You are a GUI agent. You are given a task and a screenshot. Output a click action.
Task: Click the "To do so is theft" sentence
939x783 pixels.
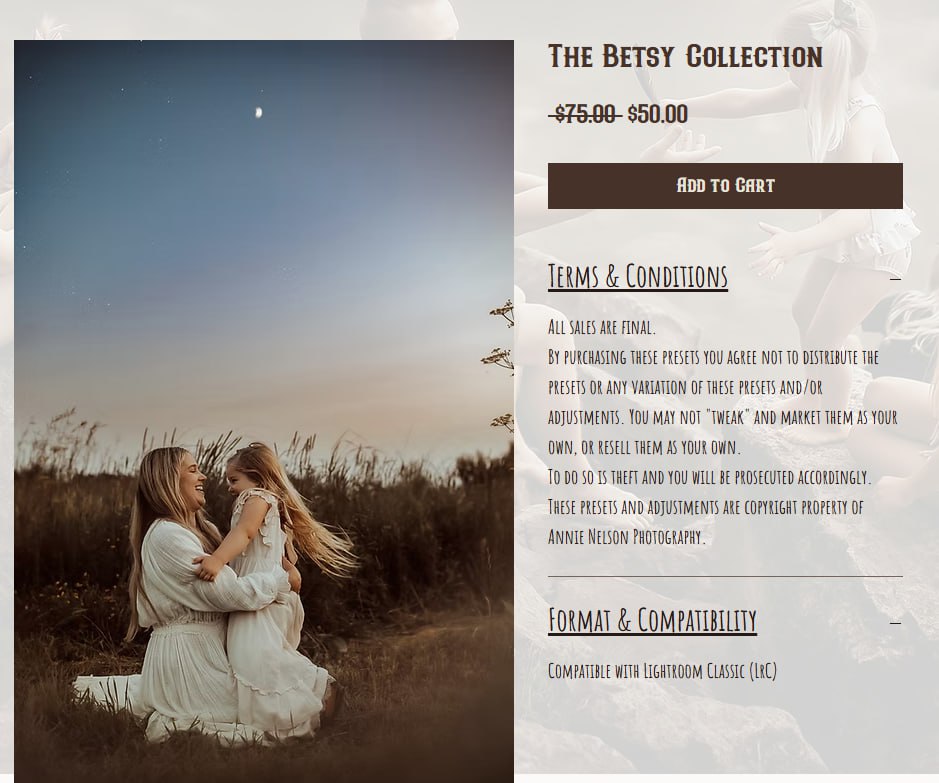click(709, 477)
